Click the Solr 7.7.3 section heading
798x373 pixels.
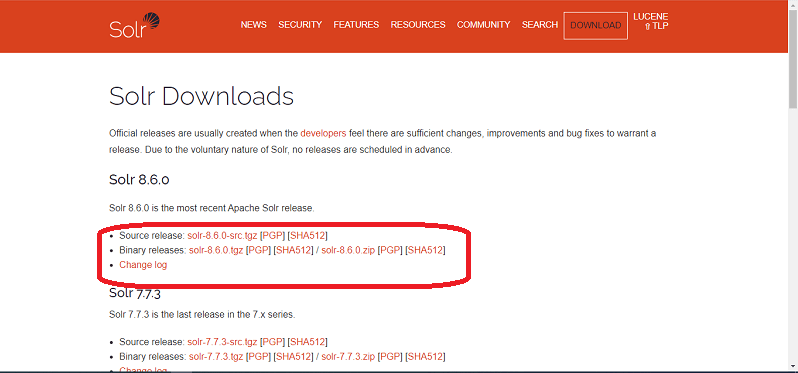pos(135,294)
